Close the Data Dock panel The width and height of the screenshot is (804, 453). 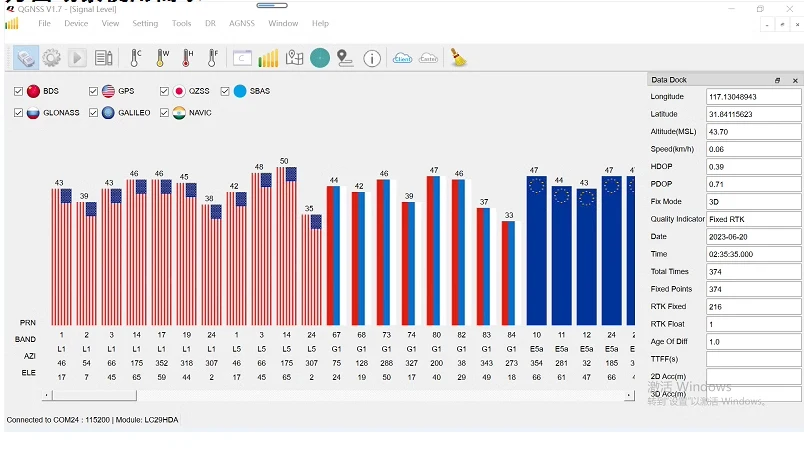[795, 80]
